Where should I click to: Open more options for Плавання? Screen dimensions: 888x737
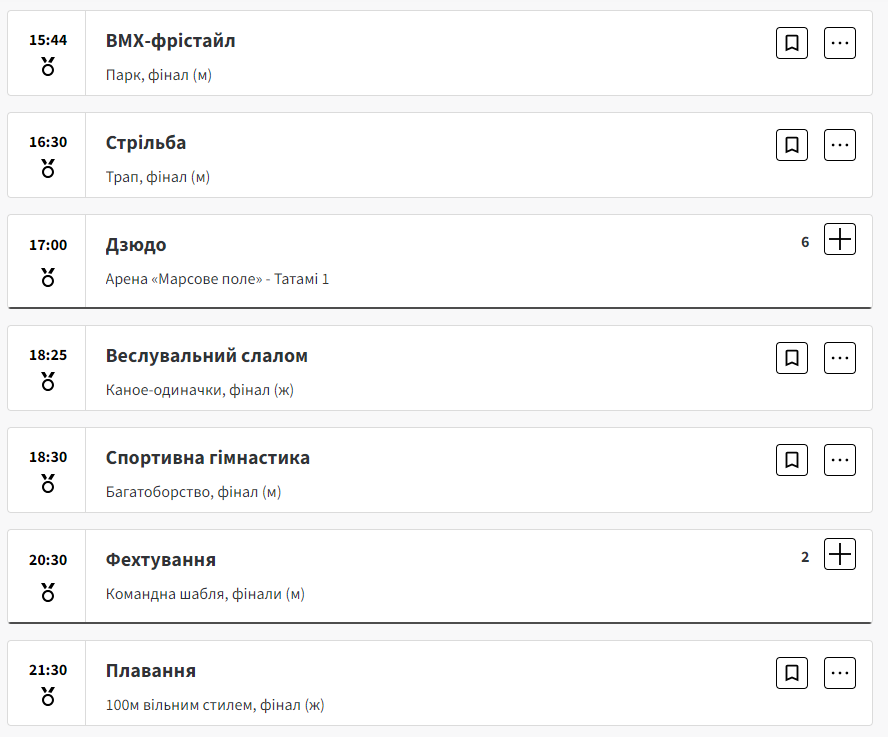click(840, 673)
